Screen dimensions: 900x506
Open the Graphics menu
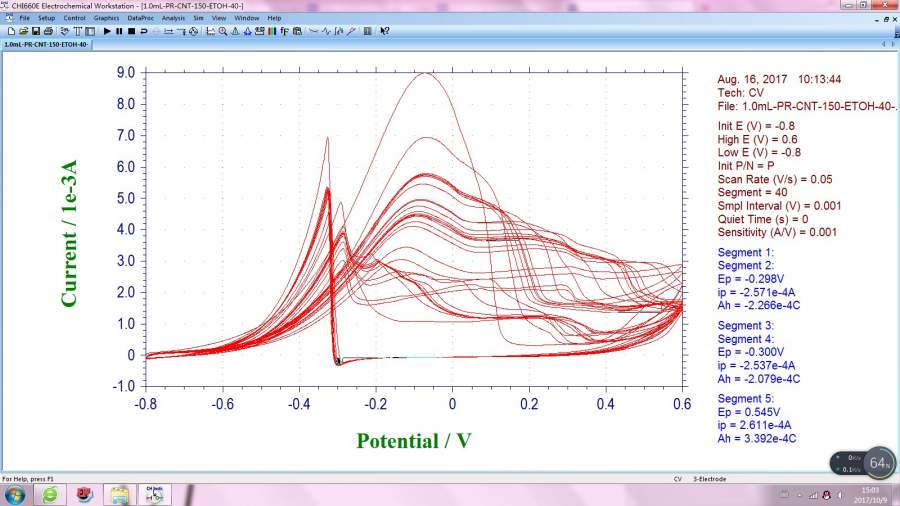pyautogui.click(x=106, y=18)
